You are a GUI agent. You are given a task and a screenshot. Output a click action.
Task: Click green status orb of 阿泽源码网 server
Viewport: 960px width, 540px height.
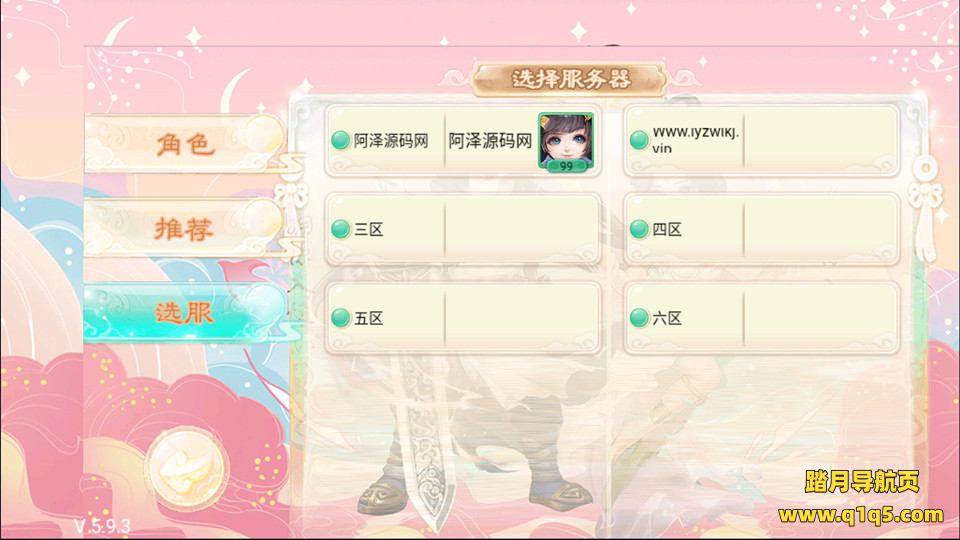[340, 140]
